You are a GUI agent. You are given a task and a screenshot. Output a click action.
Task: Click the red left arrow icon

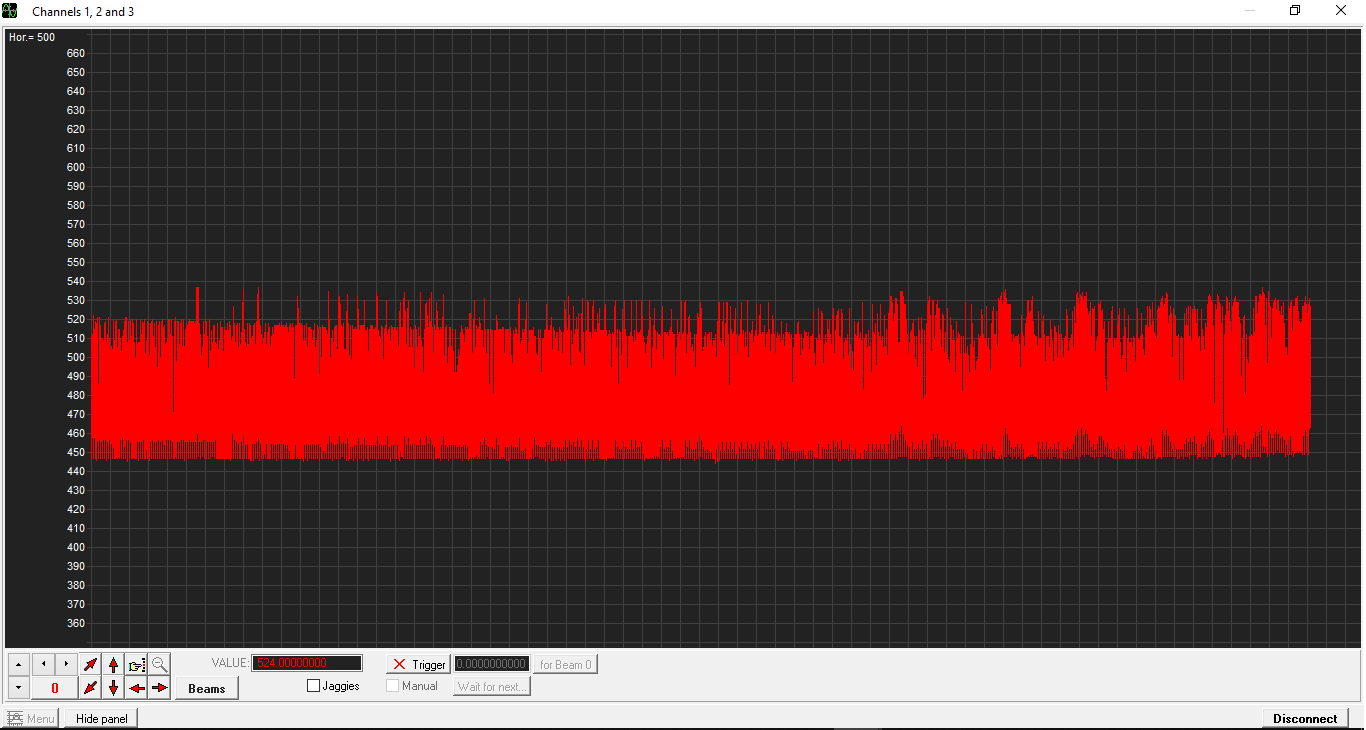click(x=137, y=688)
